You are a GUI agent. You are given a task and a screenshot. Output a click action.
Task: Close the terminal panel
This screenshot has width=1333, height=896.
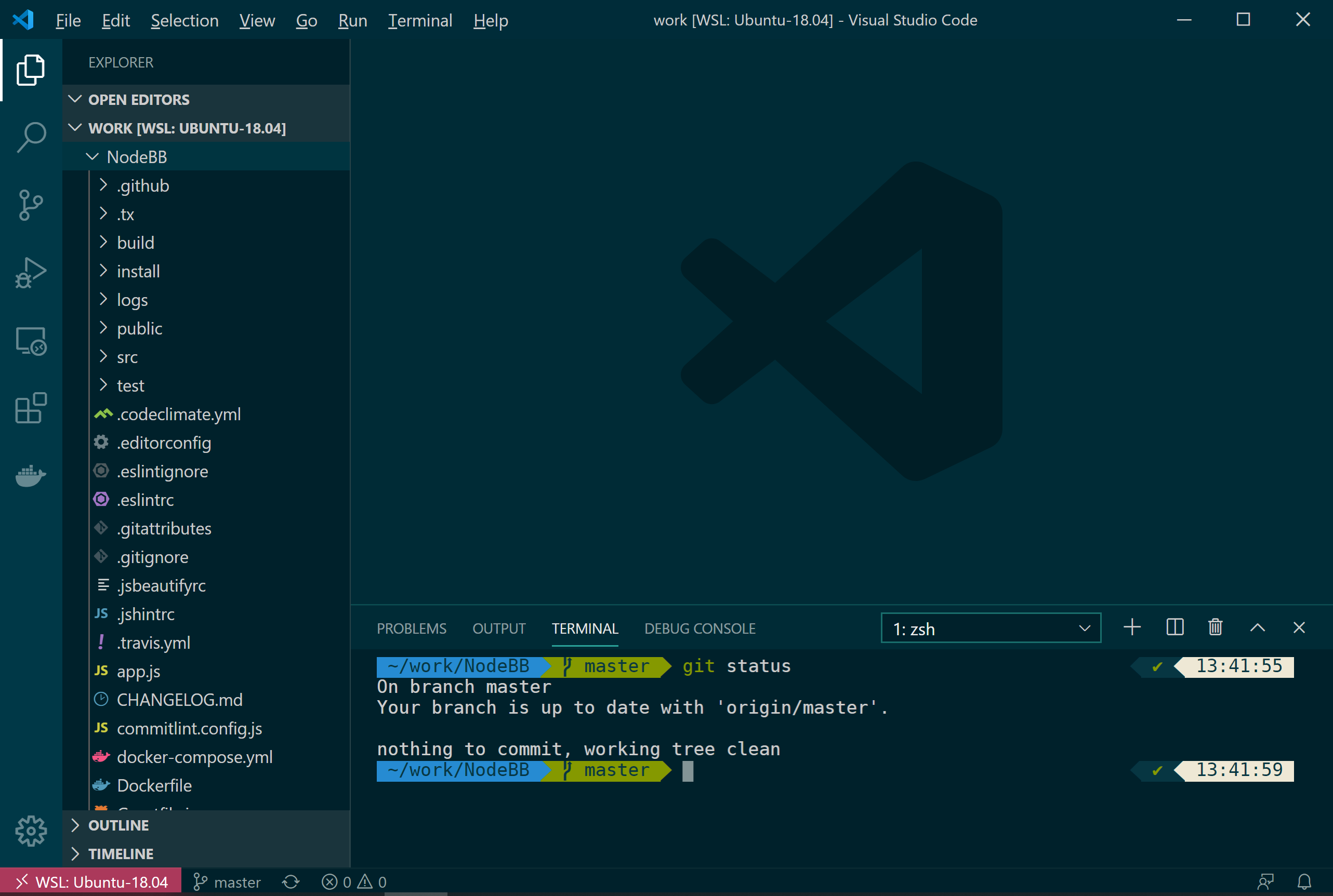[x=1299, y=627]
